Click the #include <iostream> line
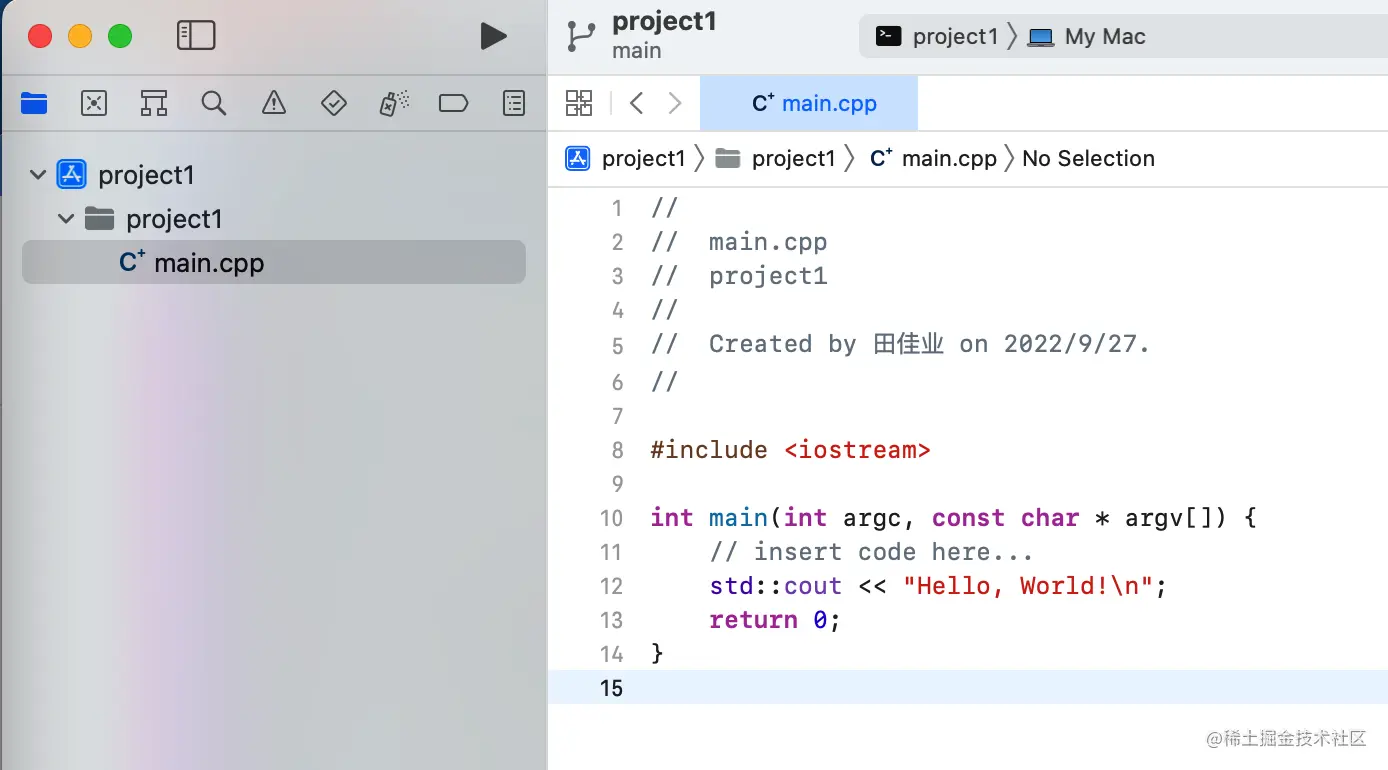Viewport: 1388px width, 770px height. click(790, 450)
